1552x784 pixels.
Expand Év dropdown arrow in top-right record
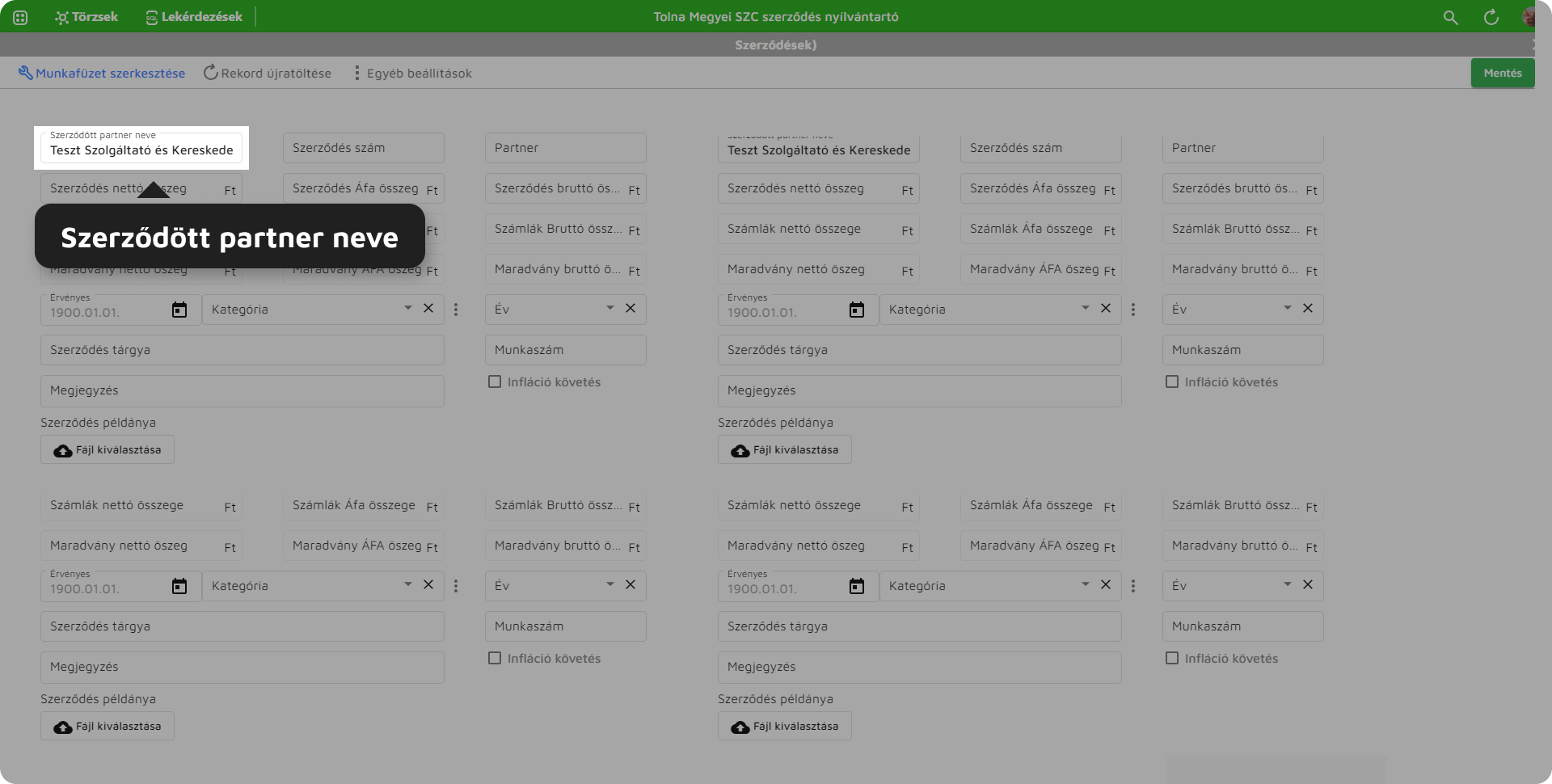tap(1288, 308)
